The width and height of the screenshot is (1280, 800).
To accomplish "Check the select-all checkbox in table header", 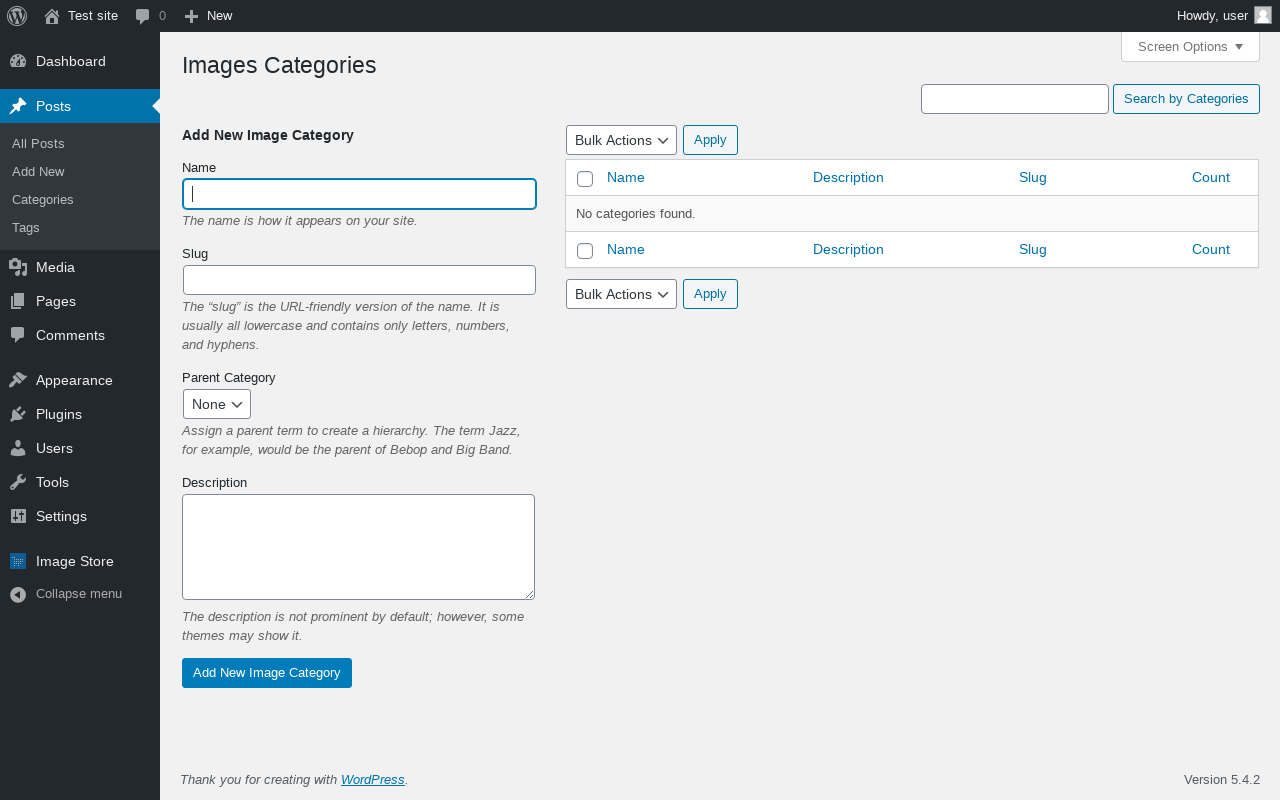I will pos(585,179).
